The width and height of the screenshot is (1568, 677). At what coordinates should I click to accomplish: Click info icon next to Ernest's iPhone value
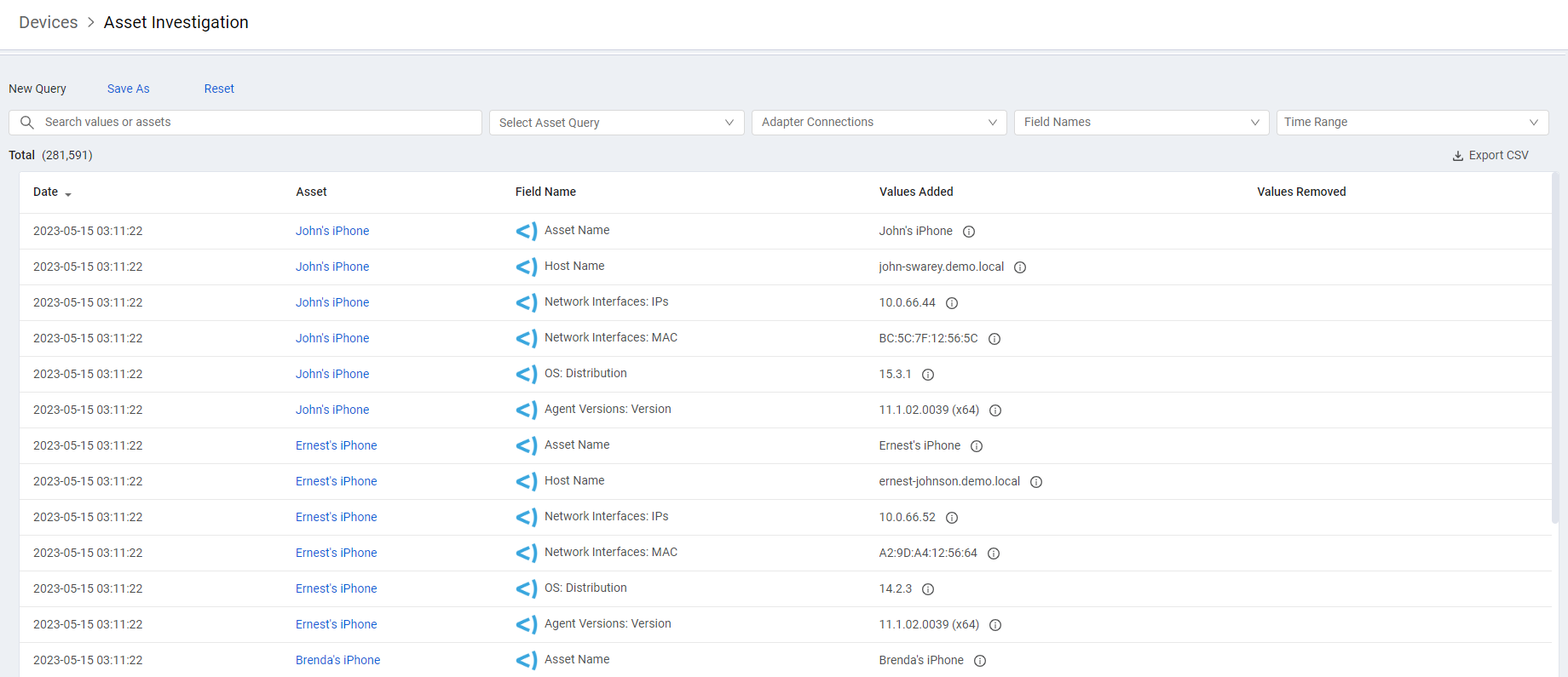pyautogui.click(x=977, y=446)
